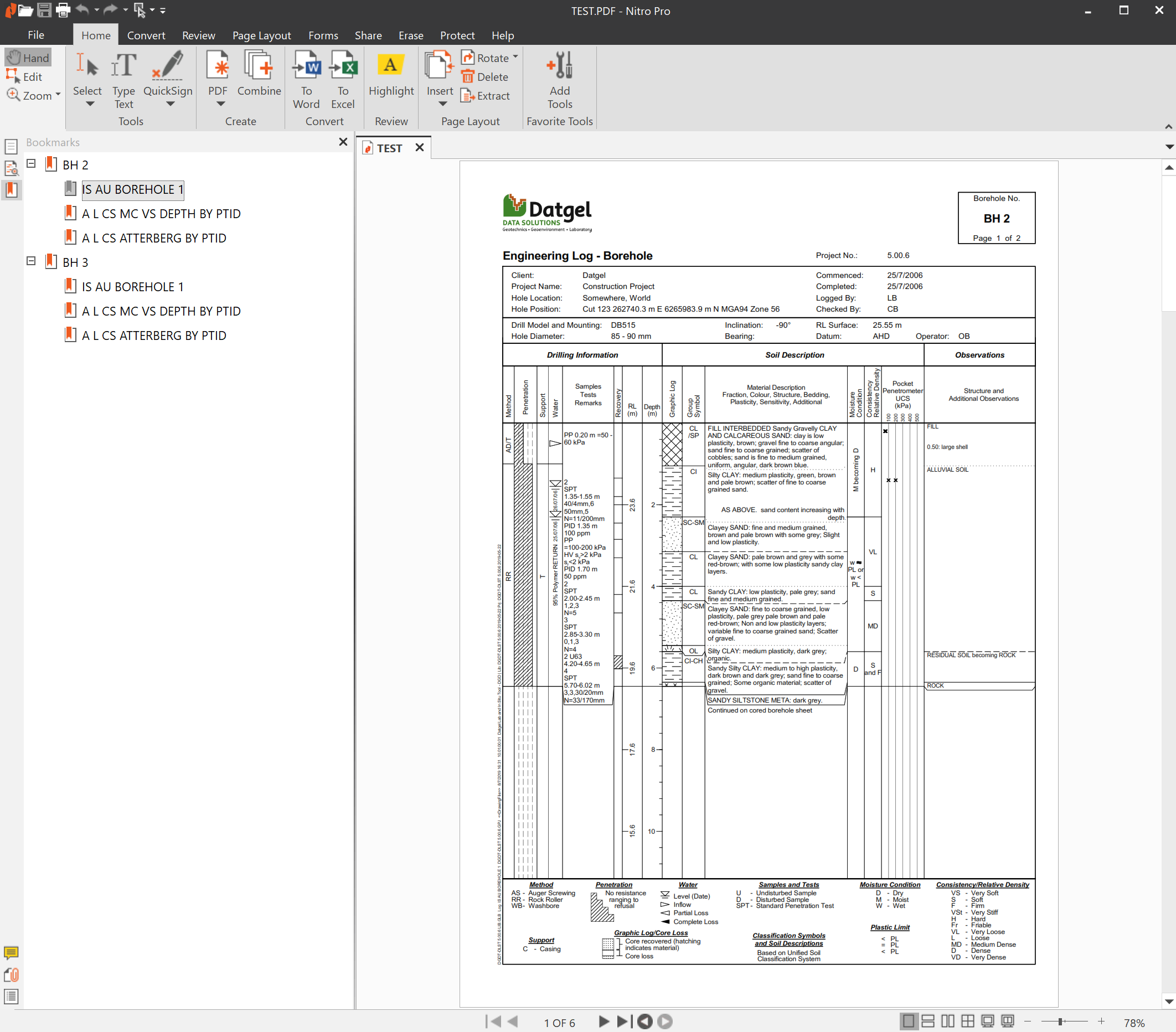1176x1032 pixels.
Task: Open the Page Layout ribbon tab
Action: click(x=261, y=35)
